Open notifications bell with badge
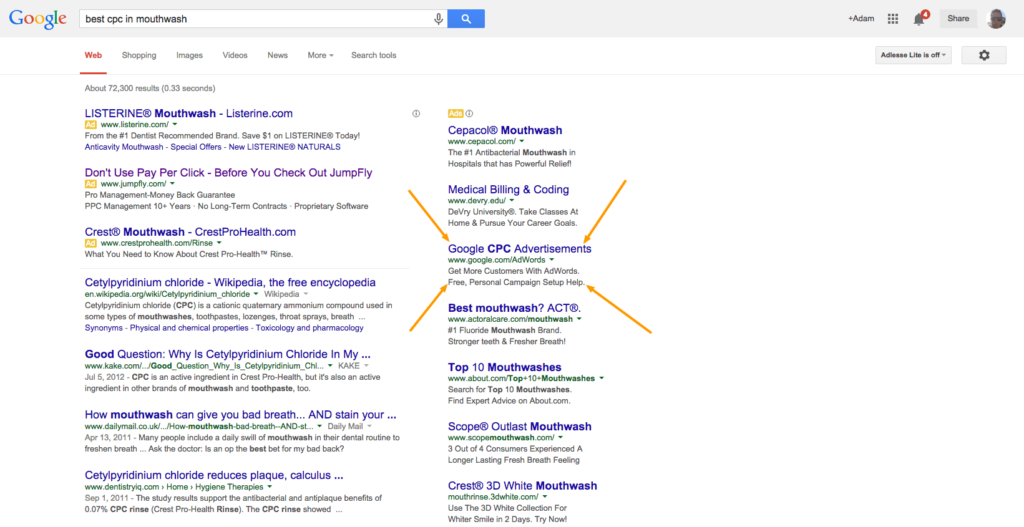 point(920,19)
